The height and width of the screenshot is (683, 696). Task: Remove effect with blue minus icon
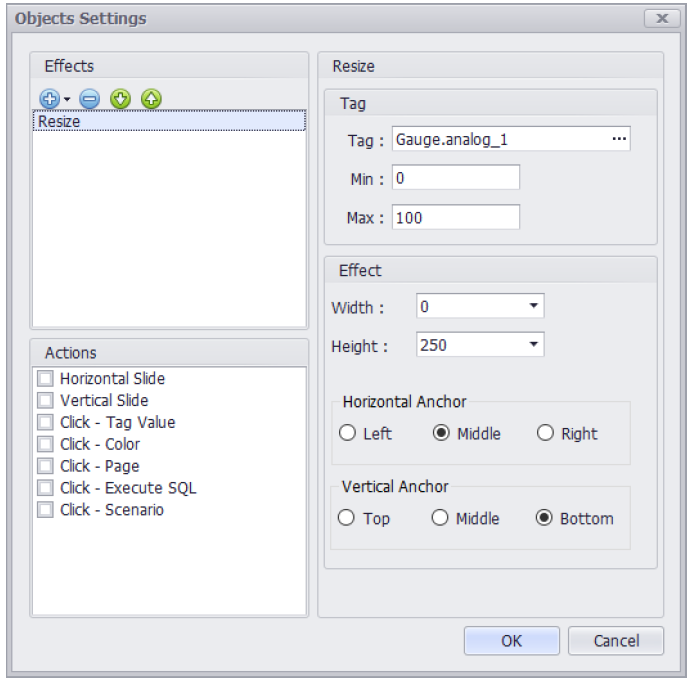click(89, 99)
